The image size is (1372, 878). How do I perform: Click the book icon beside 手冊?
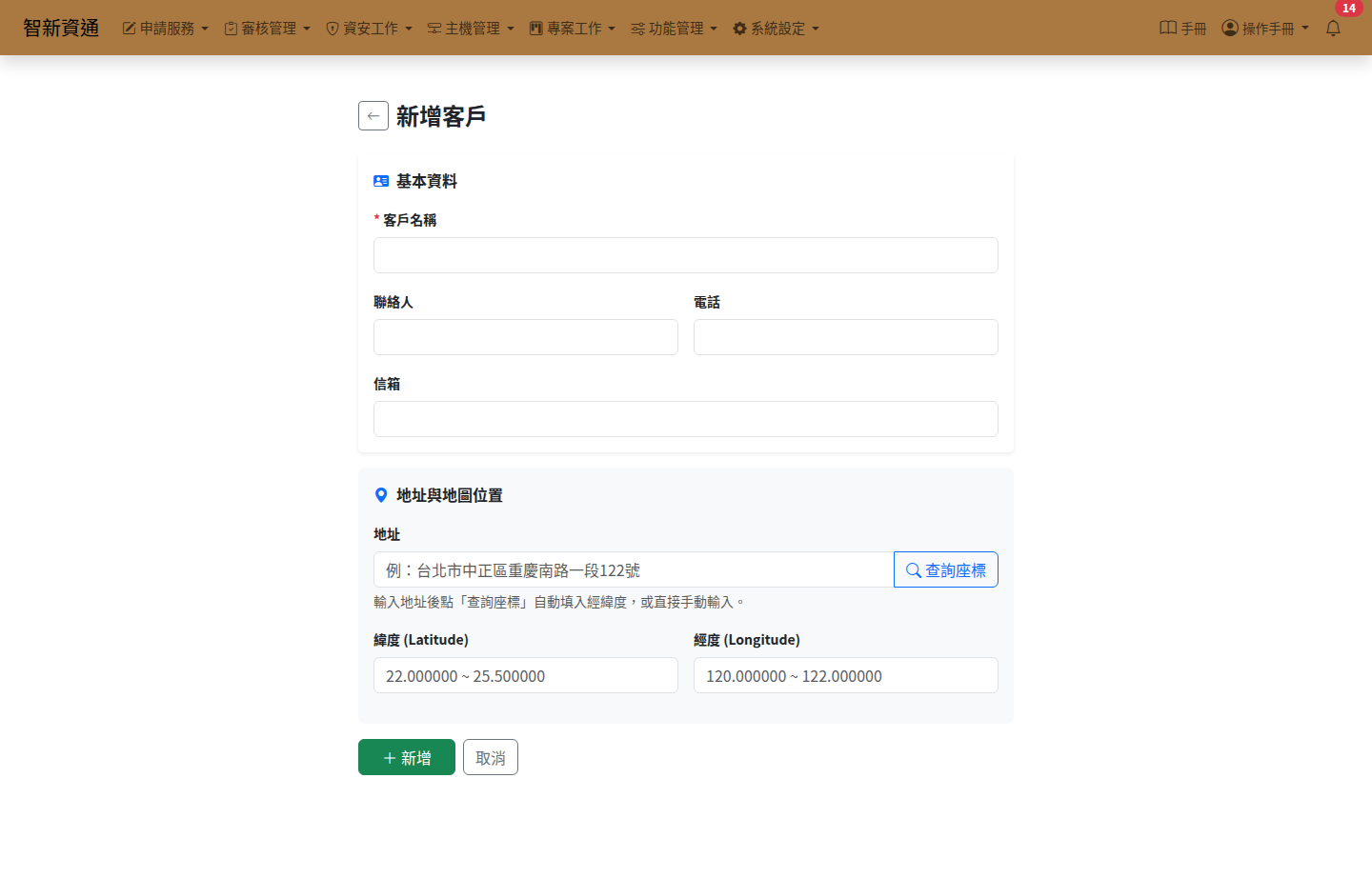1167,28
